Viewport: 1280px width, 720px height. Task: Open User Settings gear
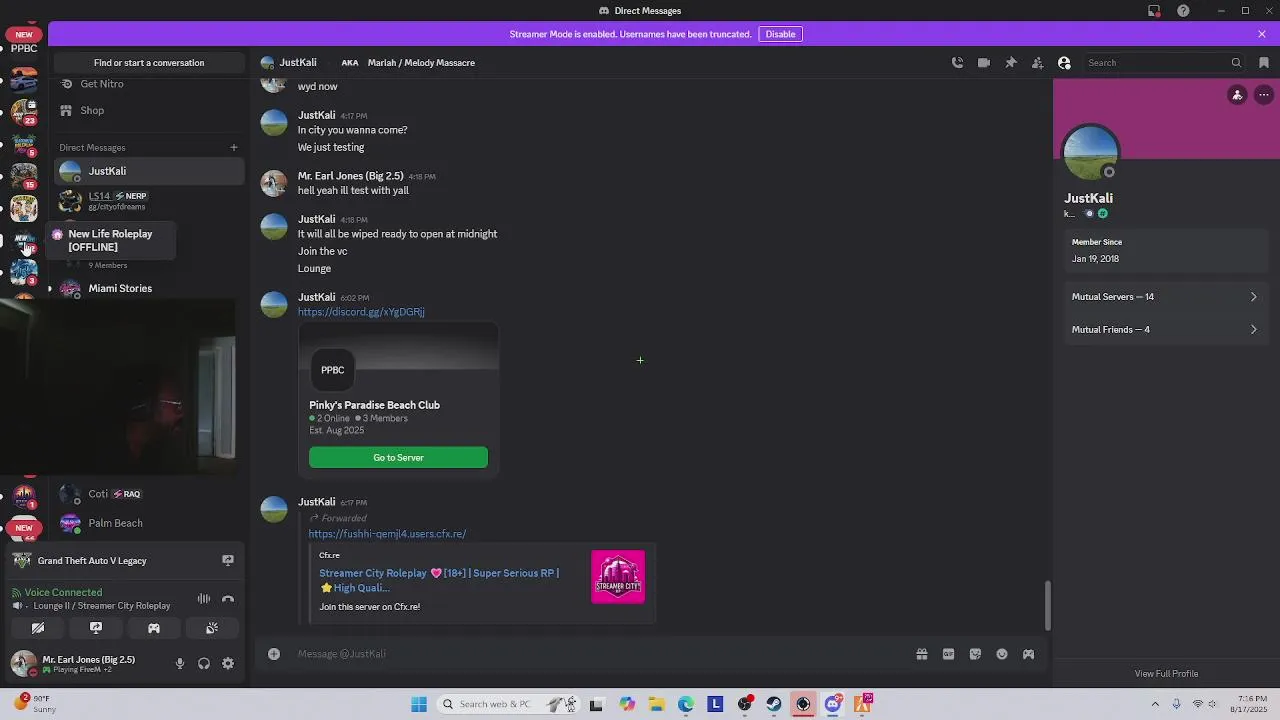point(228,664)
